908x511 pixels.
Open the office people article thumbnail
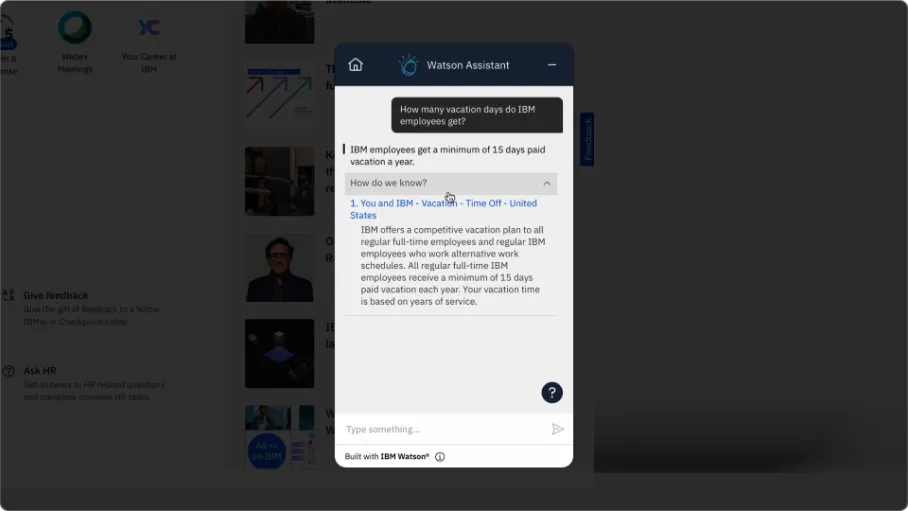click(x=279, y=181)
